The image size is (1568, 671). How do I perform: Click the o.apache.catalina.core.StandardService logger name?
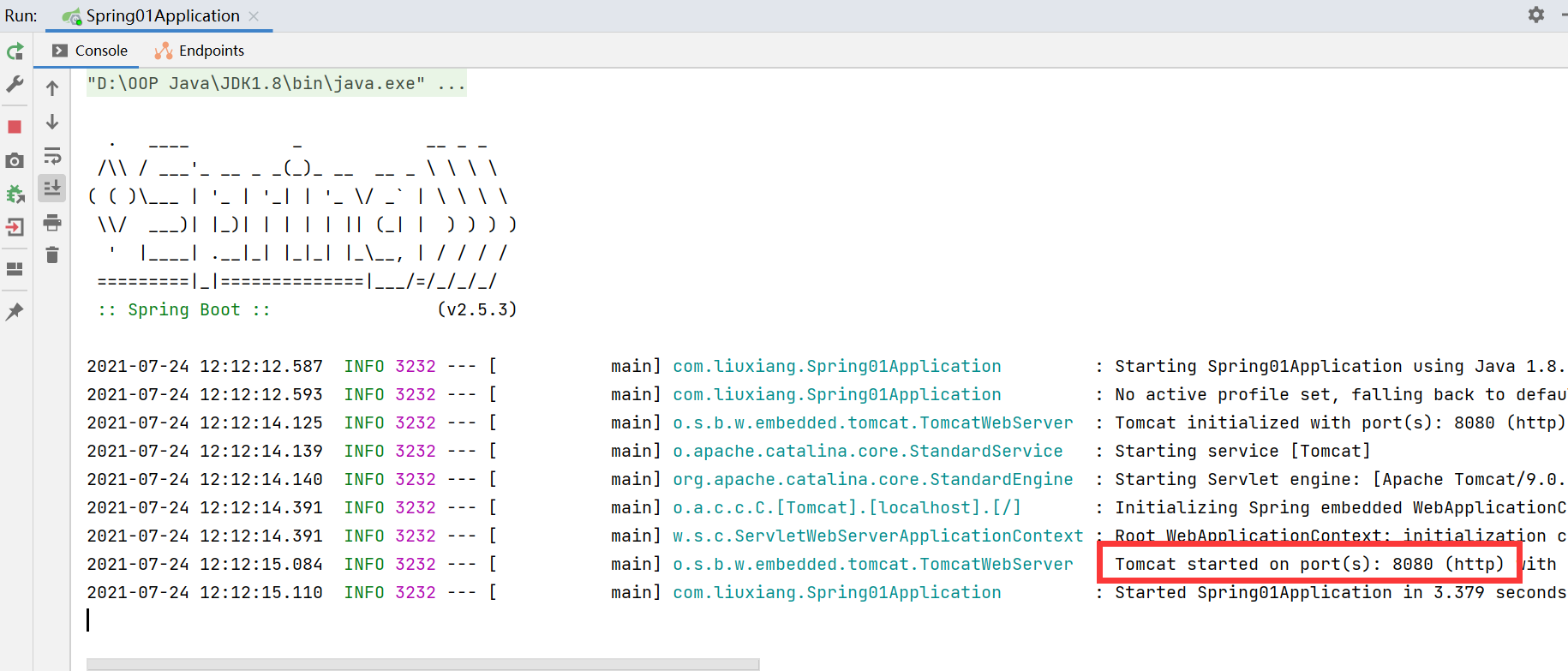point(867,451)
